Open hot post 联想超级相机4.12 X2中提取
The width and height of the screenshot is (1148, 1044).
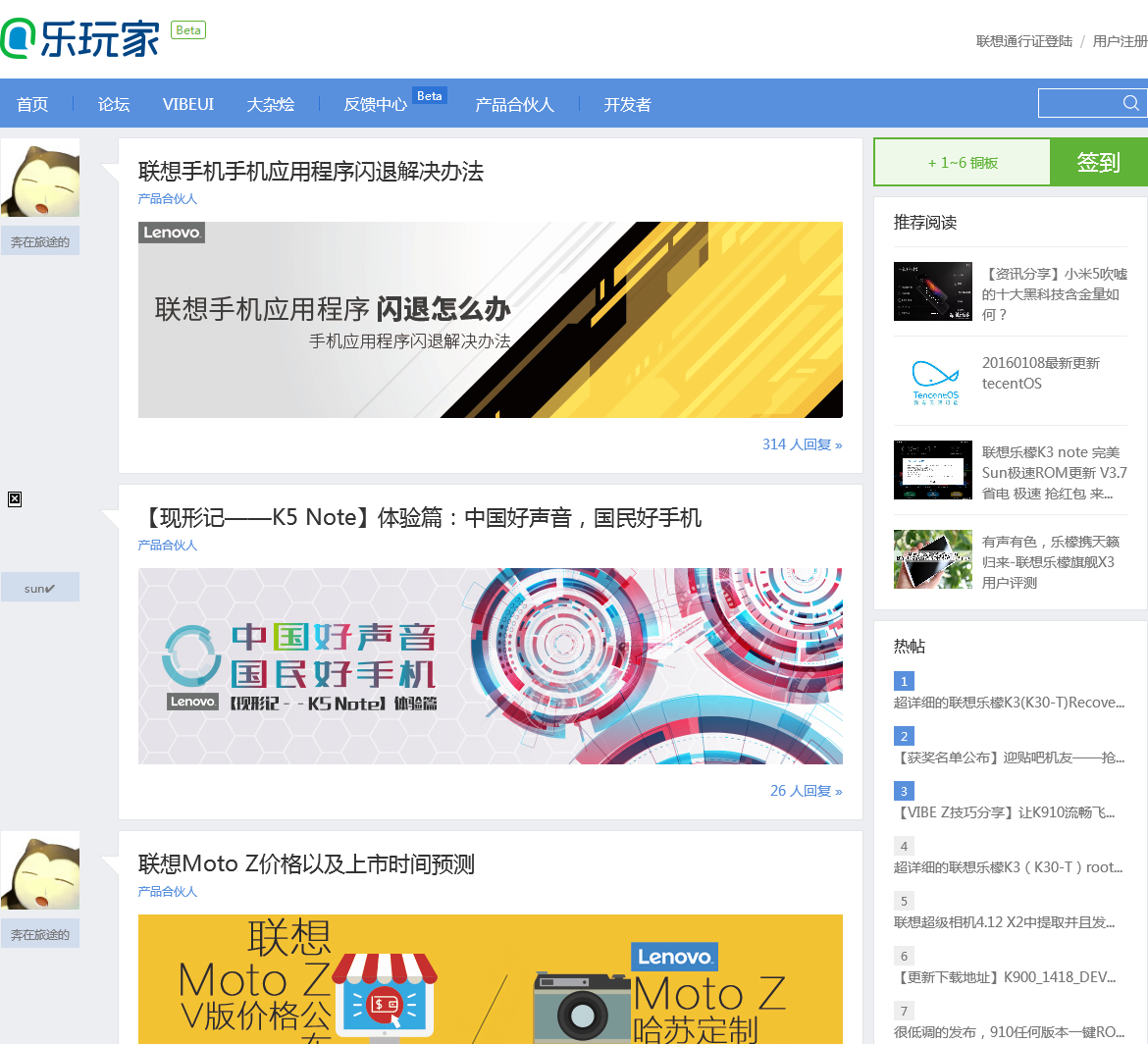click(x=1005, y=921)
